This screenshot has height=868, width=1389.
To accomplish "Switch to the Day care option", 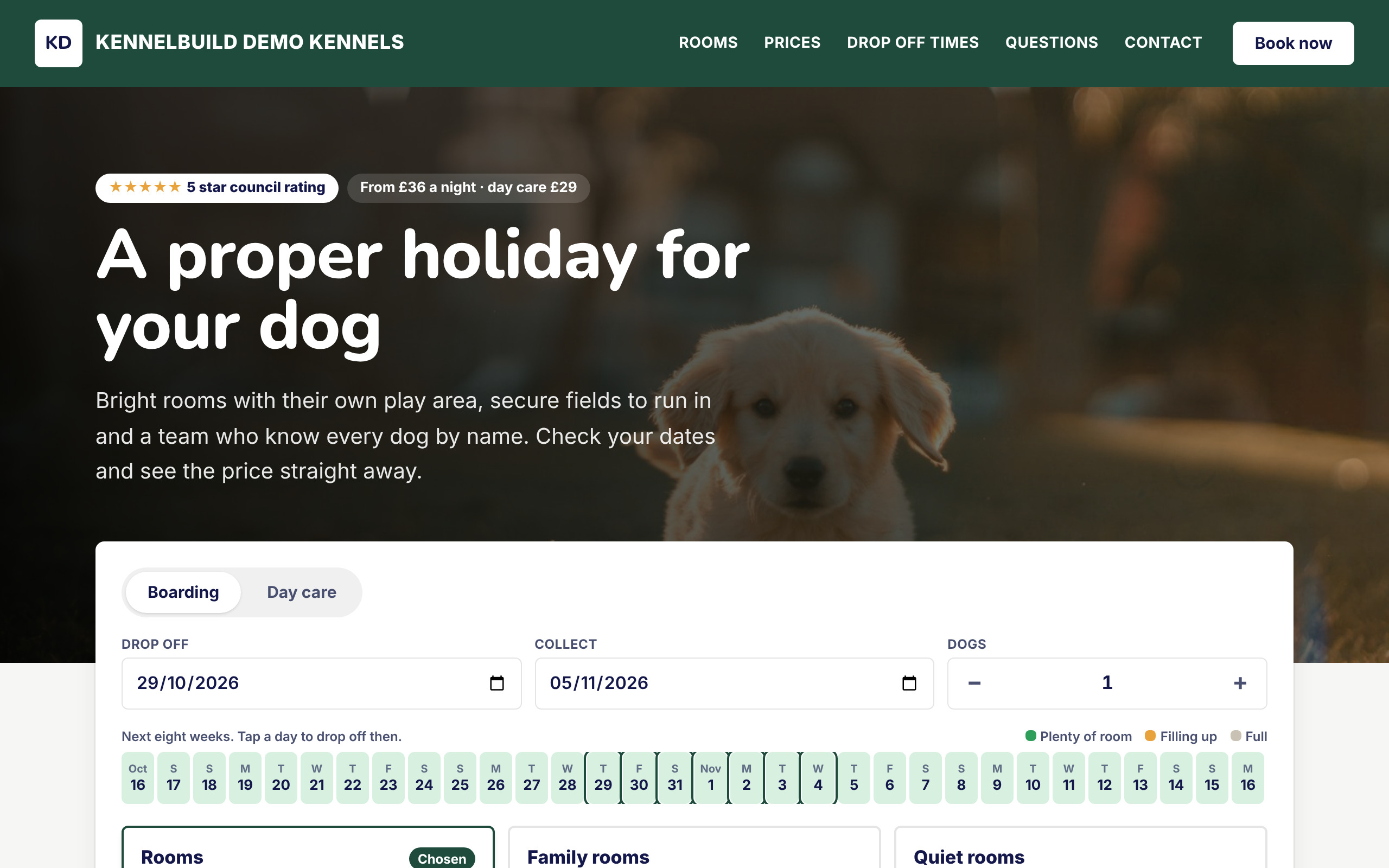I will tap(301, 592).
